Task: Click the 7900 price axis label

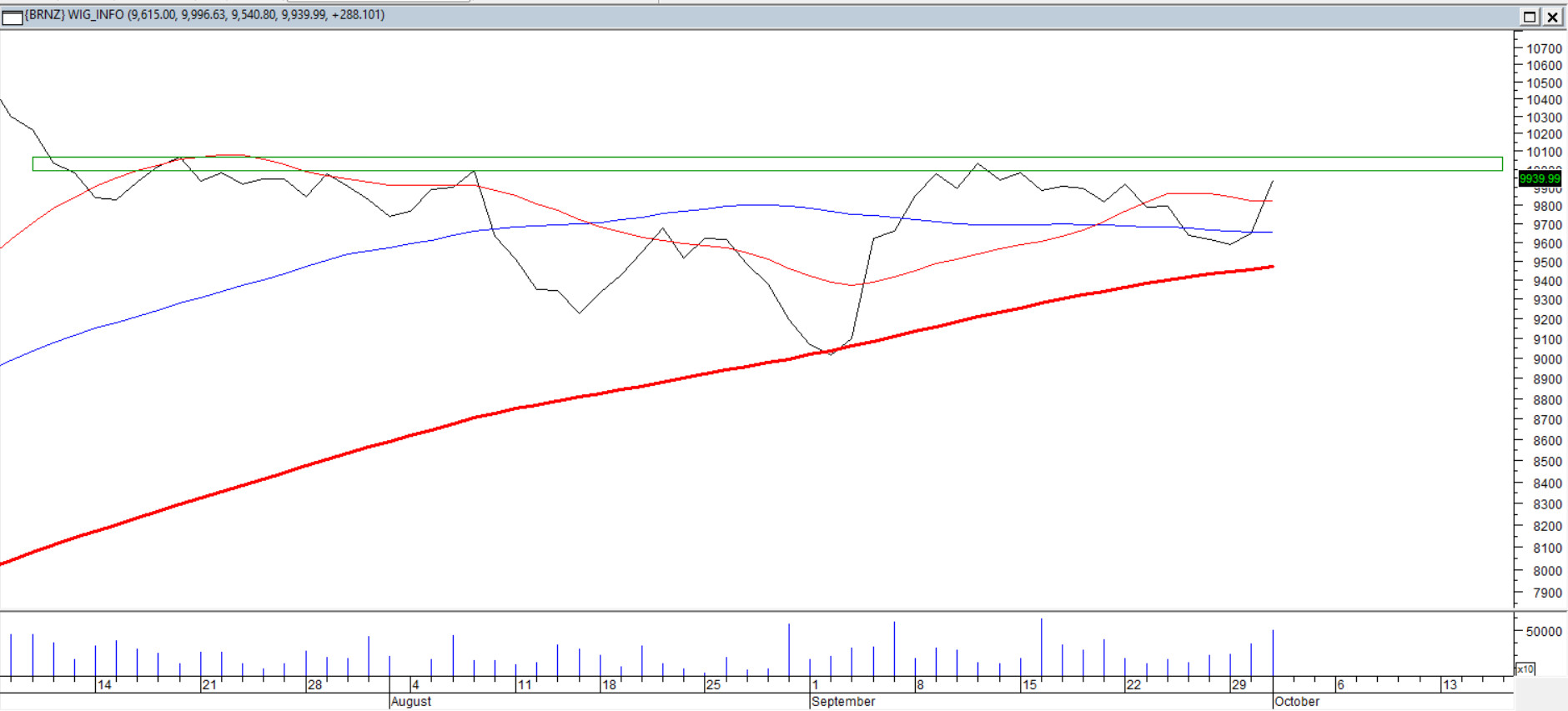Action: pyautogui.click(x=1547, y=593)
